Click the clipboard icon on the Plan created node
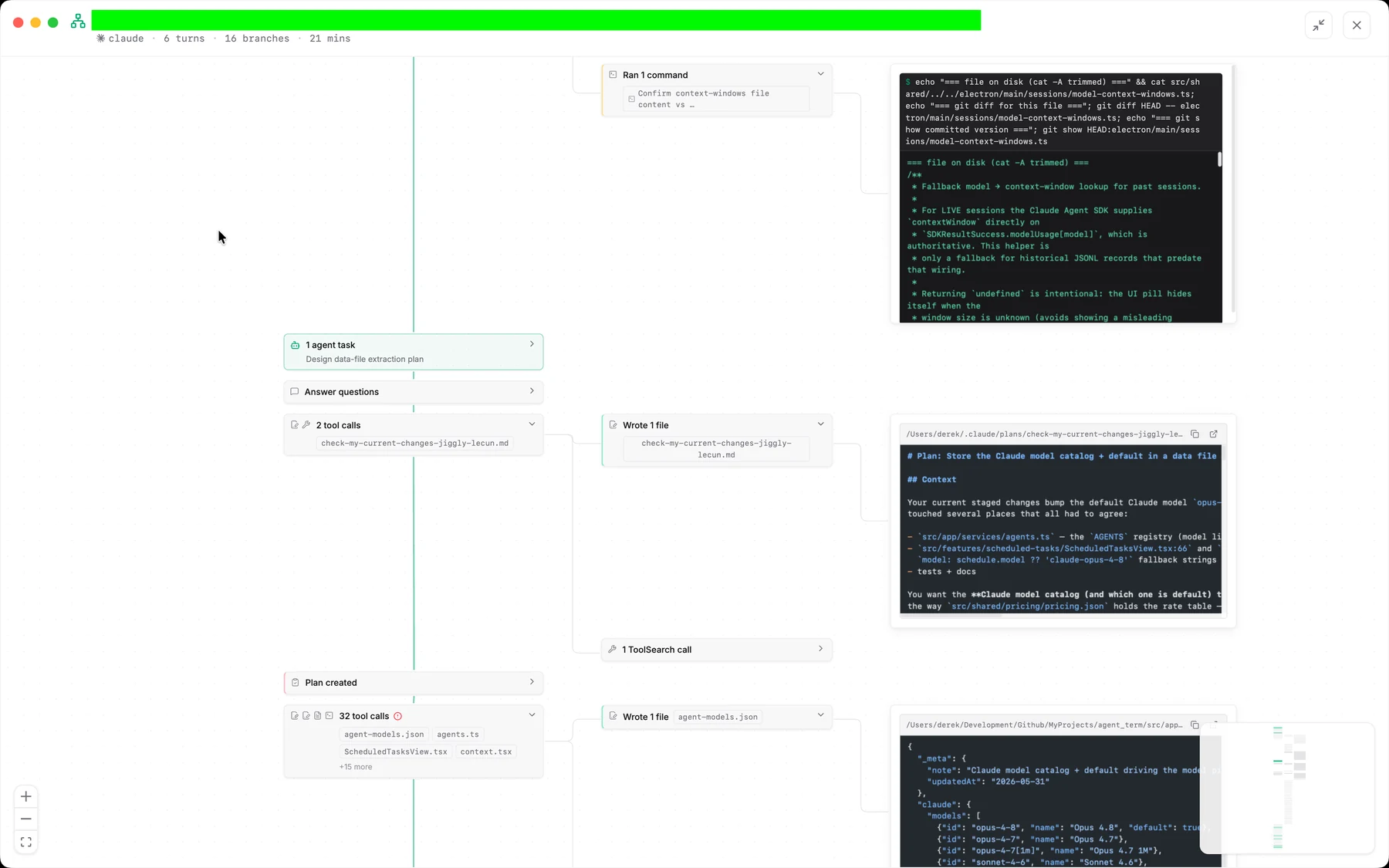The image size is (1389, 868). 295,683
